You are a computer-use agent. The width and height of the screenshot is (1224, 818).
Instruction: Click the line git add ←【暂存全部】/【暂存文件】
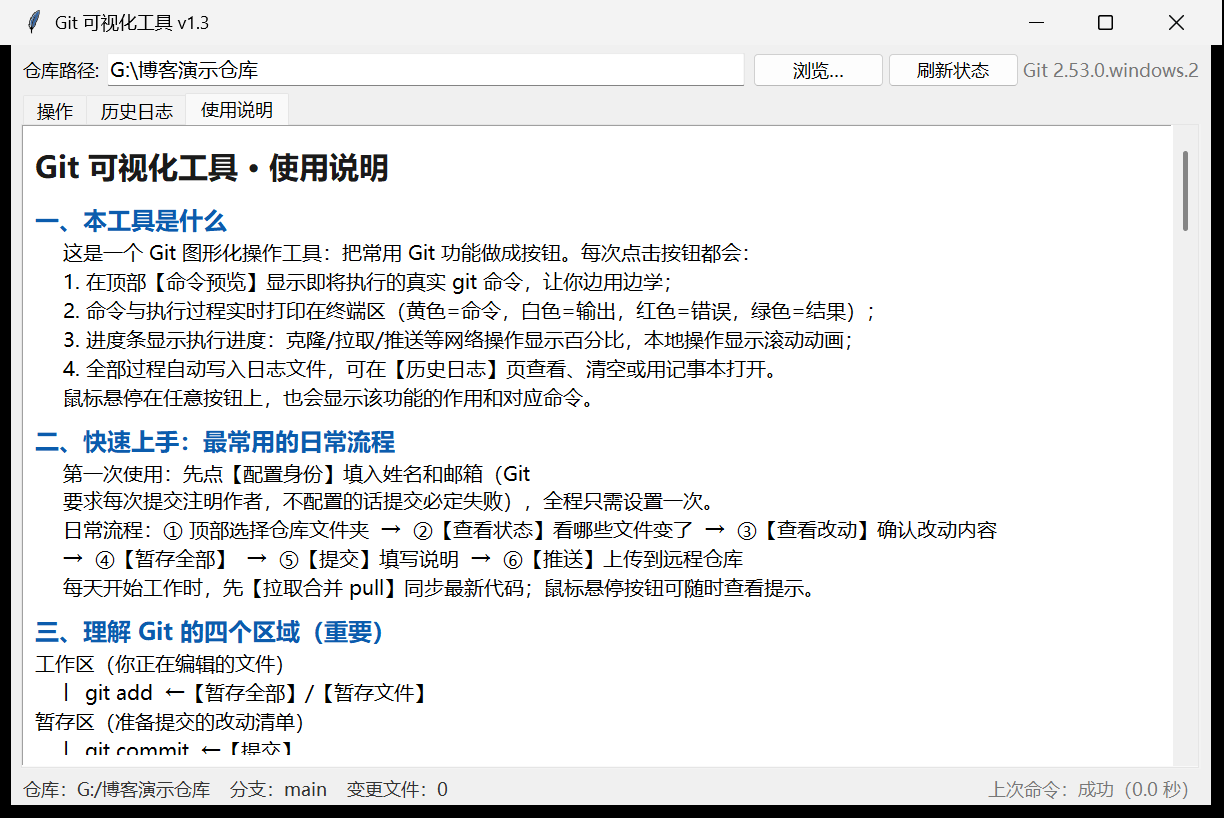(247, 692)
